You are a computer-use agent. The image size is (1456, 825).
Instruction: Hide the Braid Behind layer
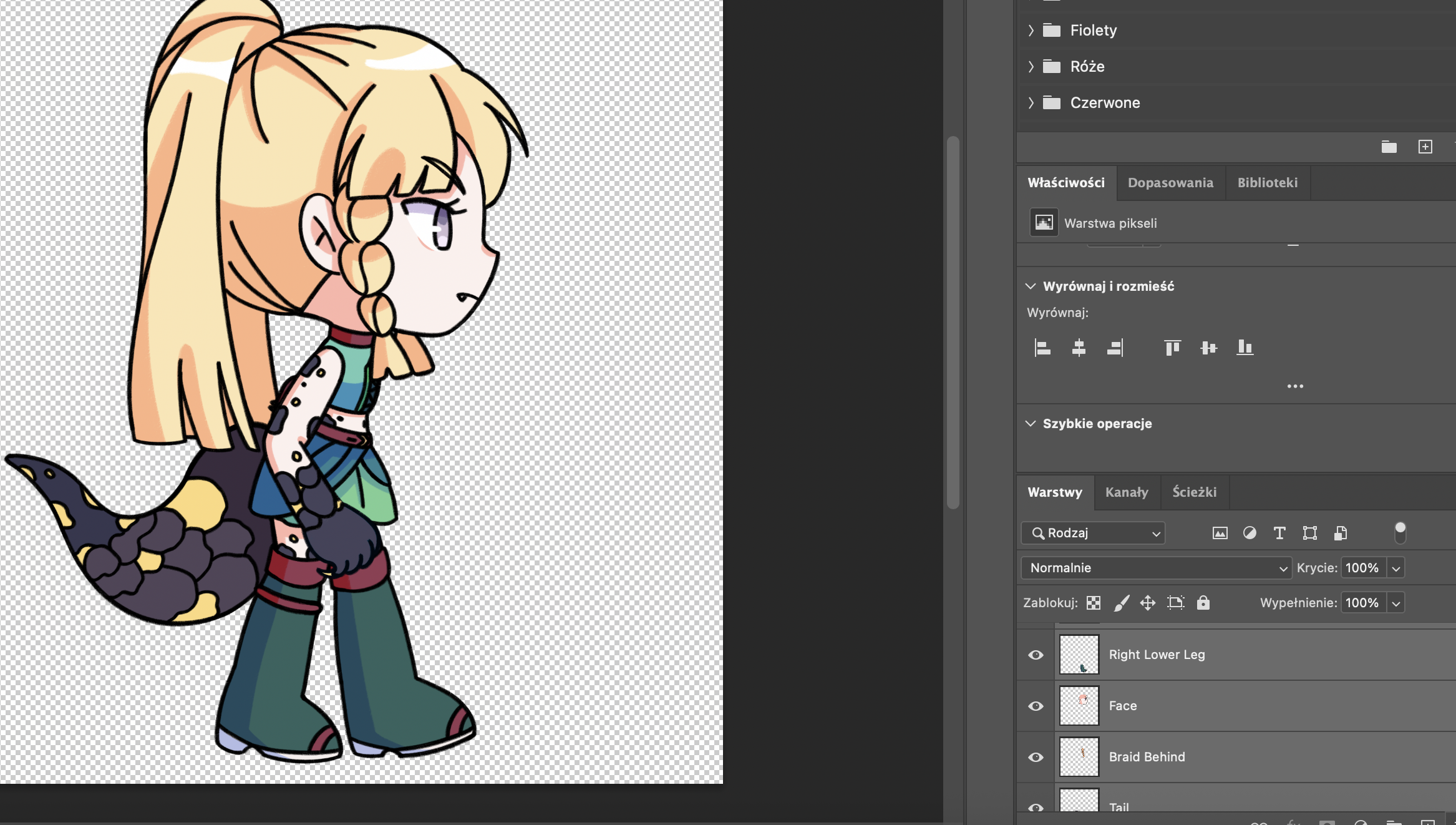[1036, 757]
